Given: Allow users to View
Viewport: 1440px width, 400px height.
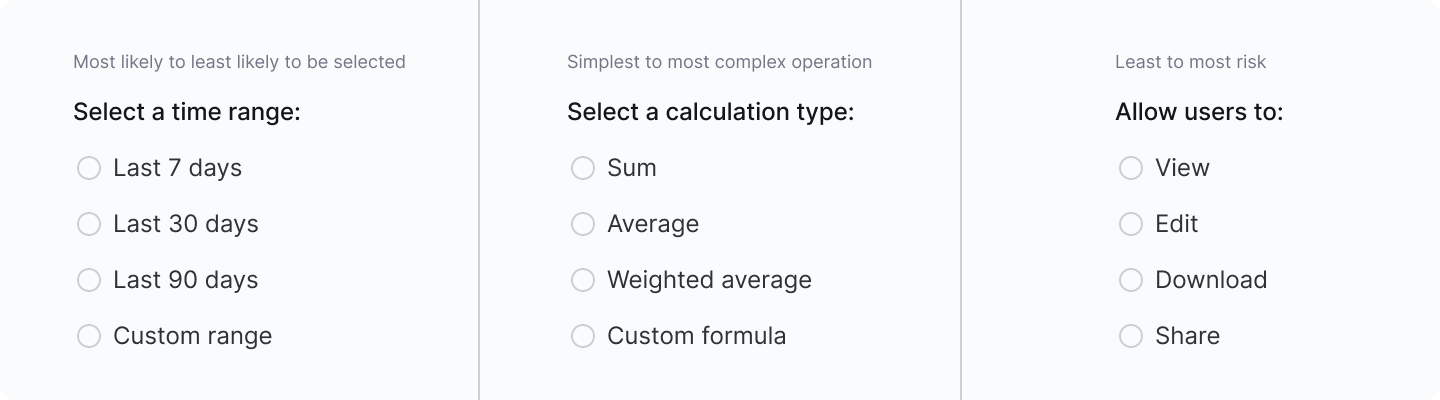Looking at the screenshot, I should (1131, 168).
